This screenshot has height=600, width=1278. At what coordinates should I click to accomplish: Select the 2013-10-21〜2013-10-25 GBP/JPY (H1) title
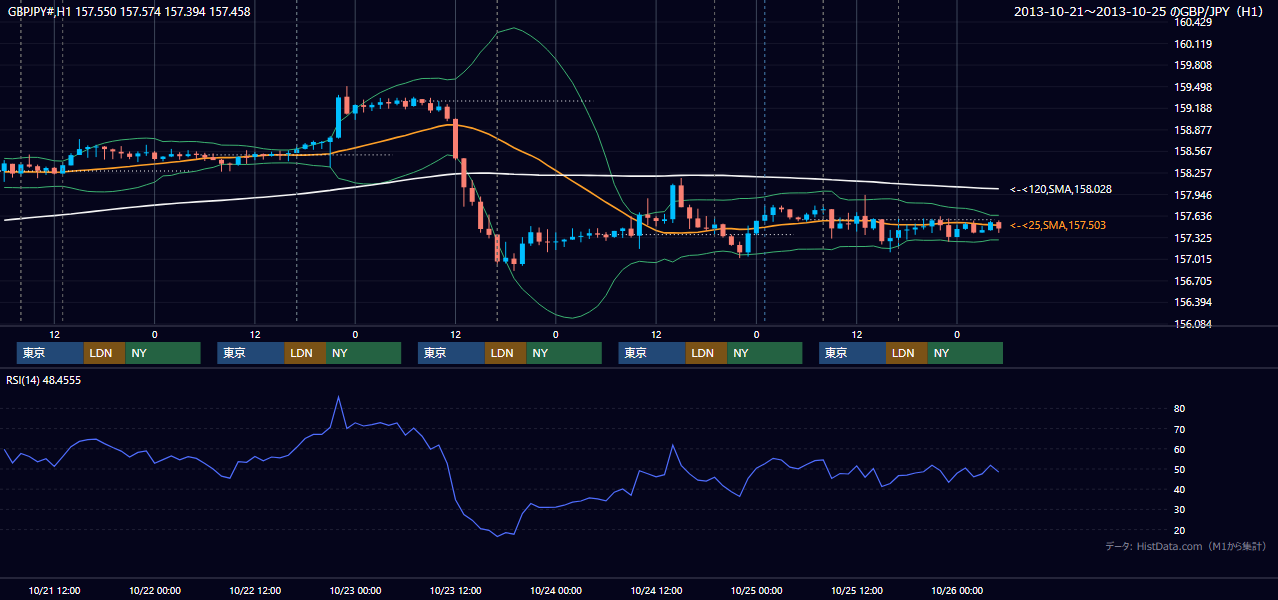click(1140, 12)
